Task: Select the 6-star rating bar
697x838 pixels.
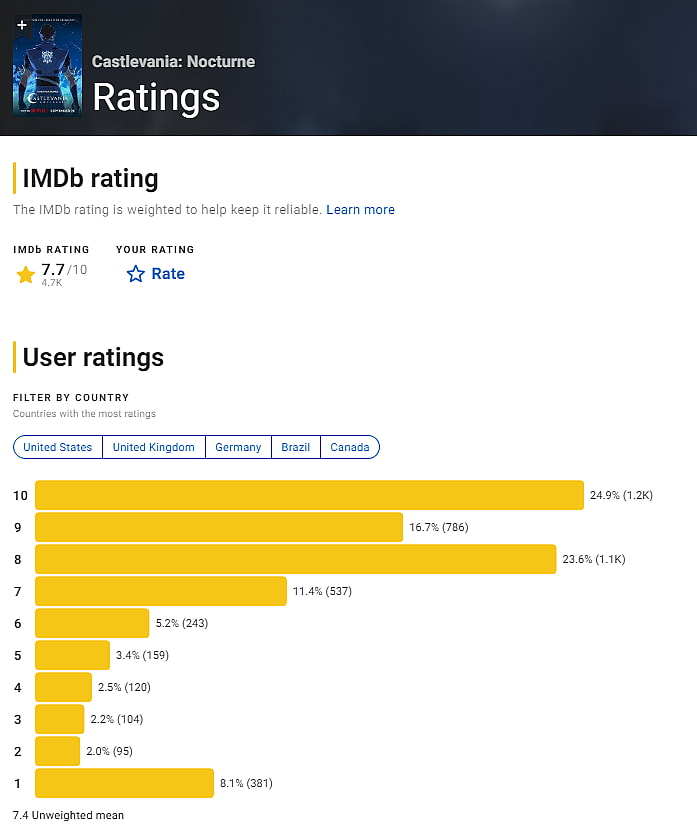Action: (92, 623)
